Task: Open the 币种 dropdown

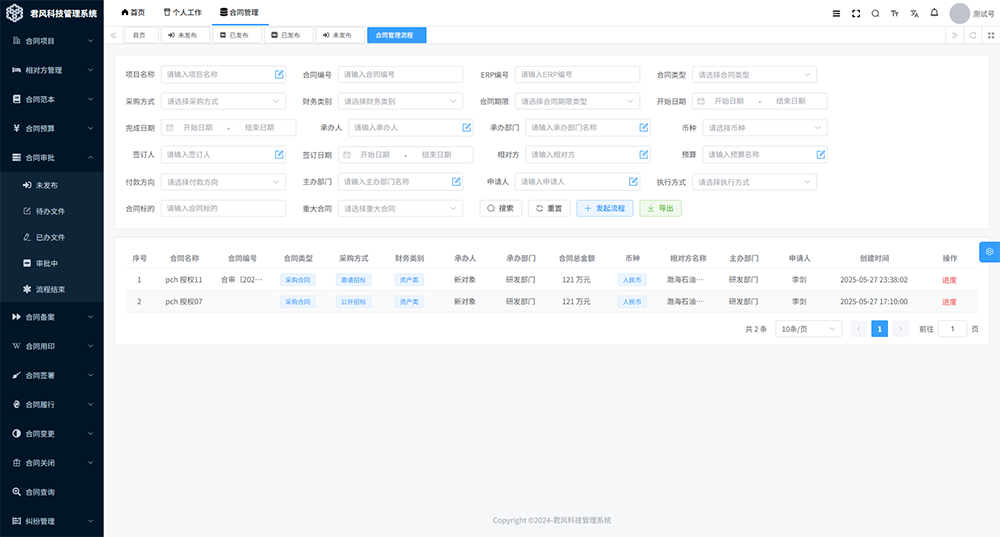Action: click(x=765, y=128)
